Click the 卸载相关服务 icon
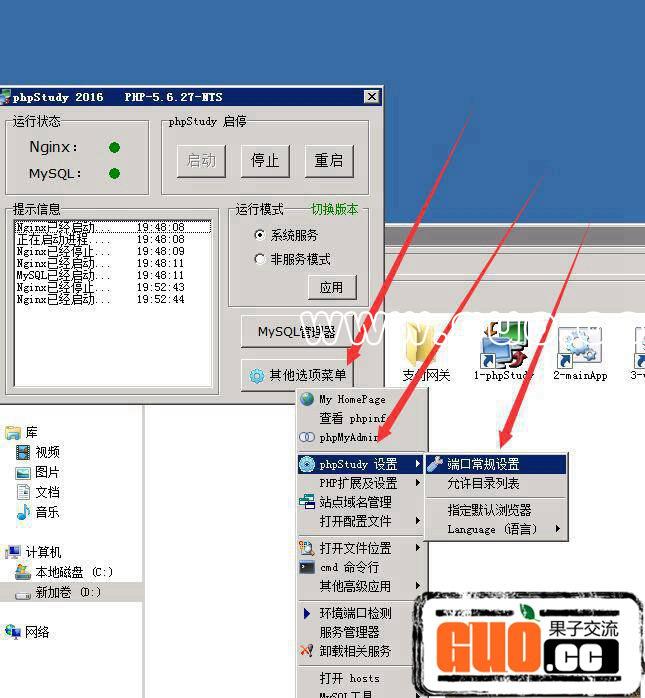Viewport: 645px width, 698px height. pyautogui.click(x=307, y=651)
